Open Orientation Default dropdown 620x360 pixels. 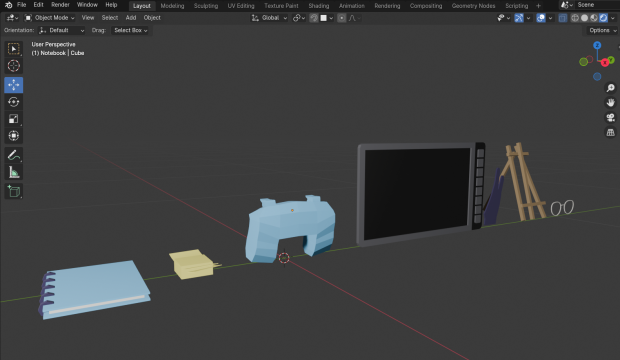62,30
